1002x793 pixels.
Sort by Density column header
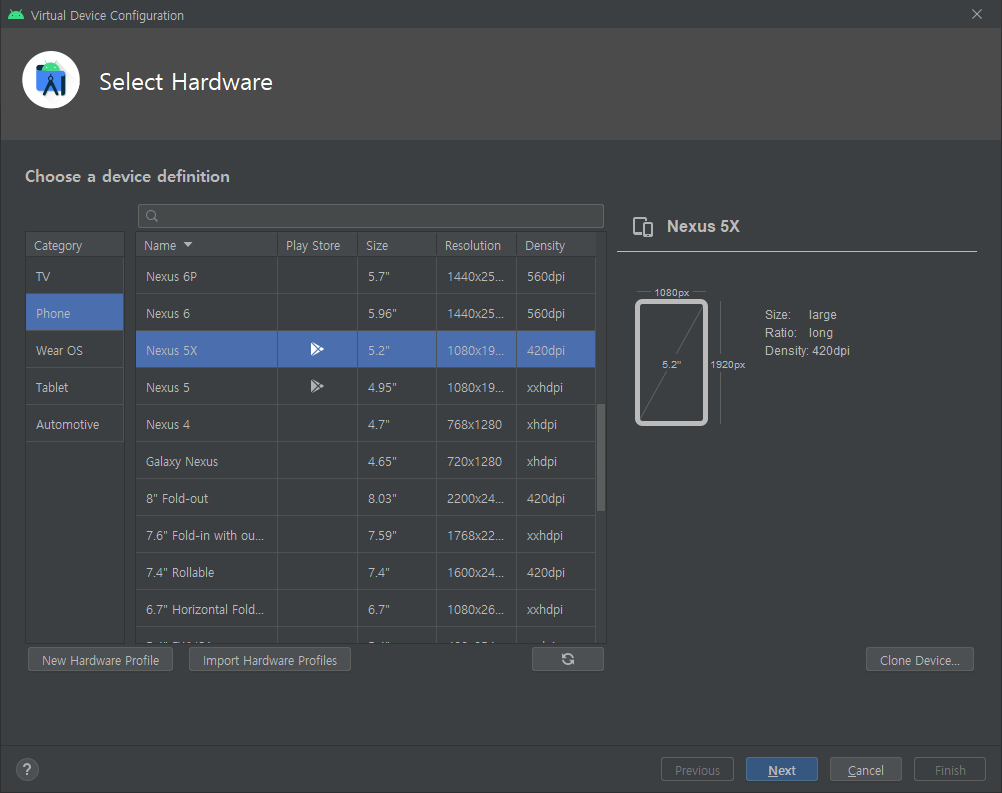556,245
